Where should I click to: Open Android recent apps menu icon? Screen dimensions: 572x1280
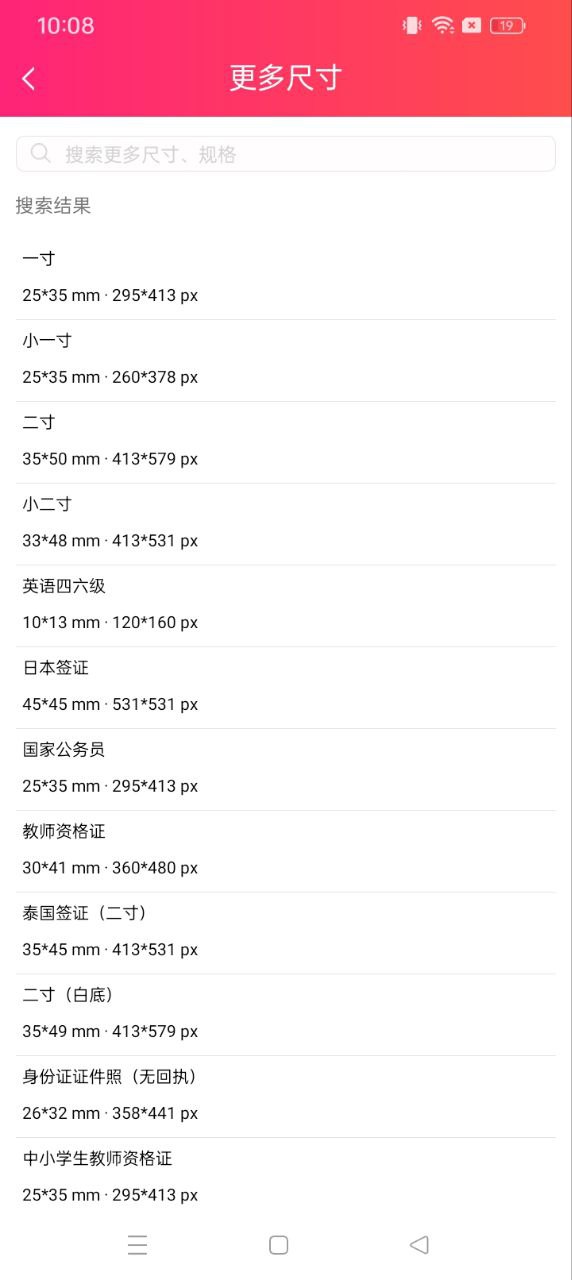point(138,1244)
